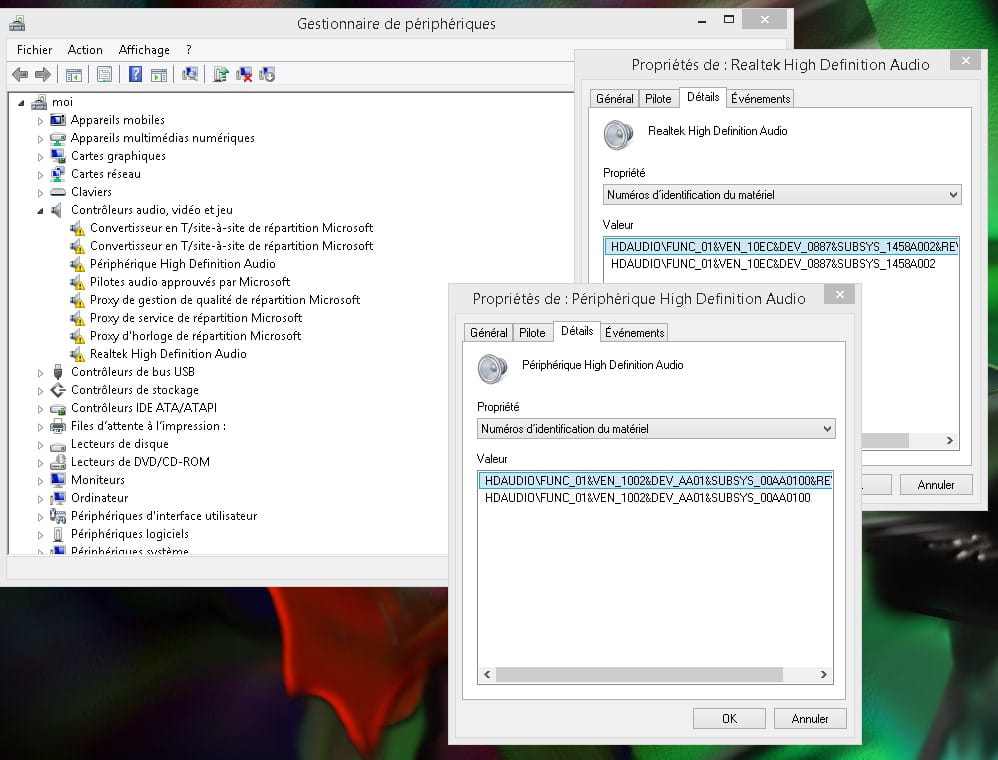This screenshot has width=998, height=760.
Task: Click the Help icon in the toolbar
Action: click(135, 75)
